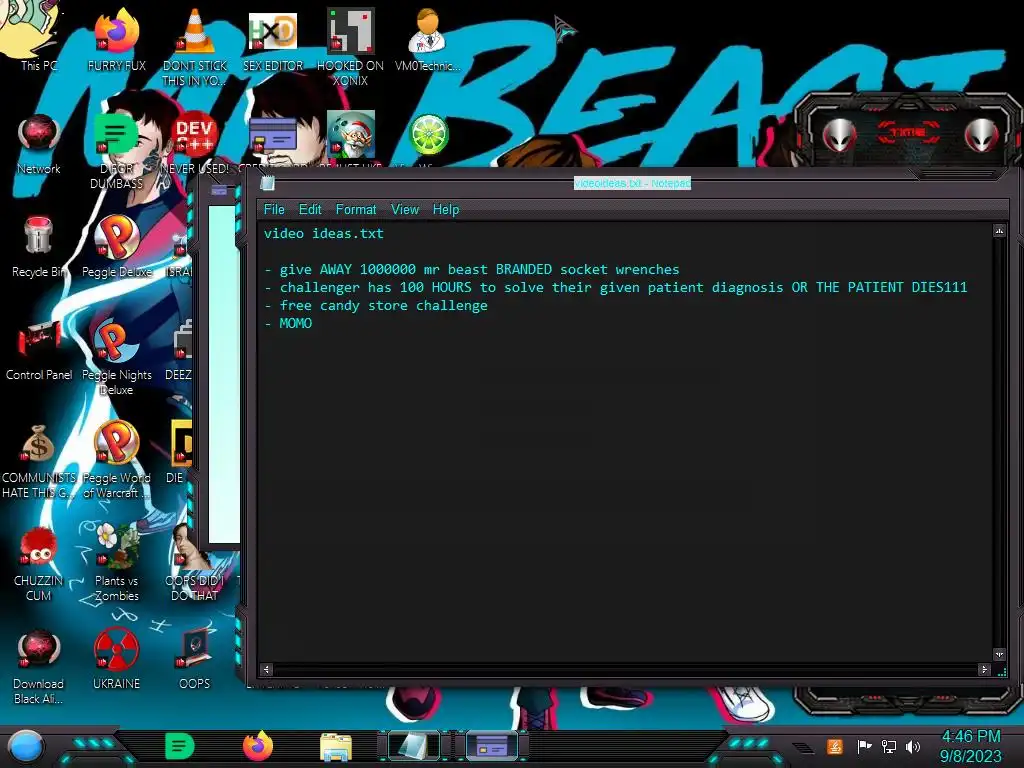
Task: Click the 'MOMO' line in Notepad
Action: click(x=288, y=323)
